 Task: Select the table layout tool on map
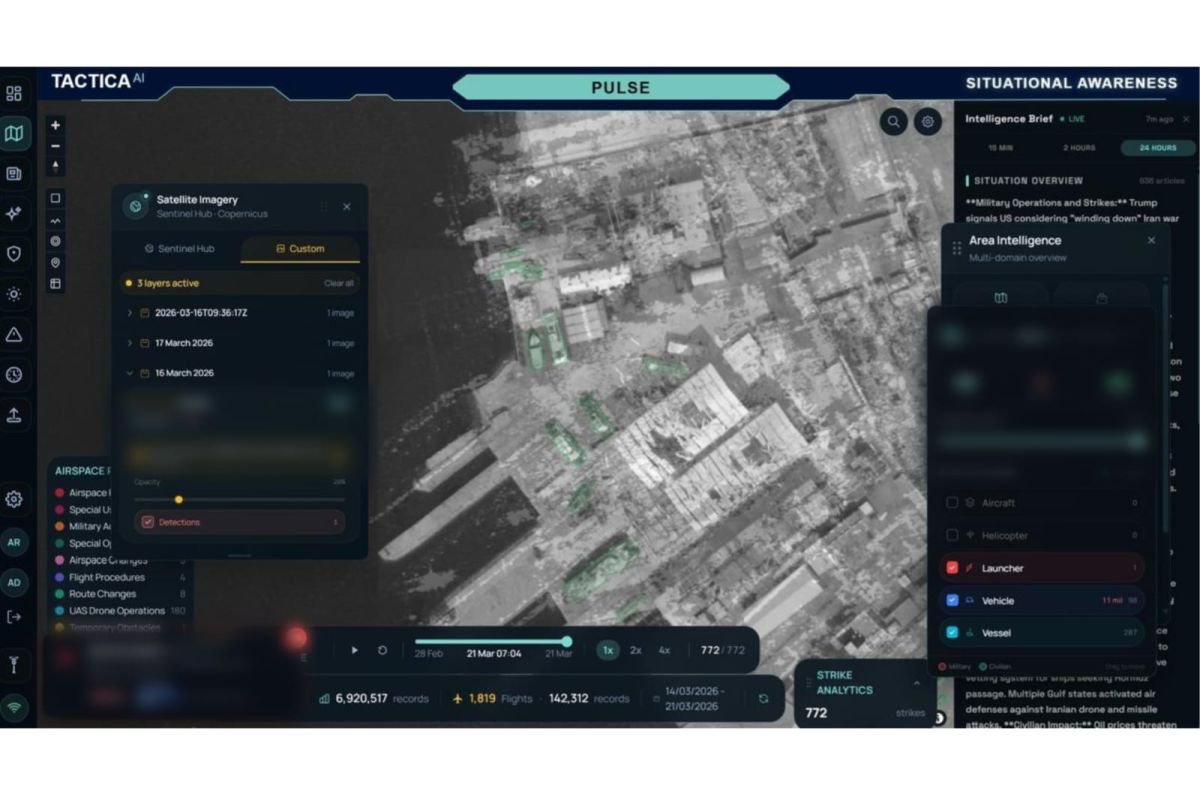(55, 283)
